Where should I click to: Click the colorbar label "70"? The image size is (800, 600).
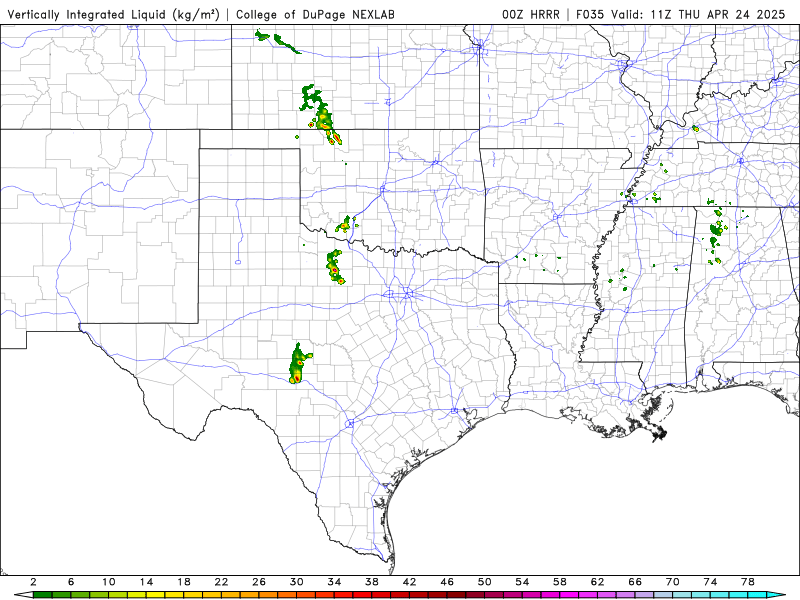672,582
